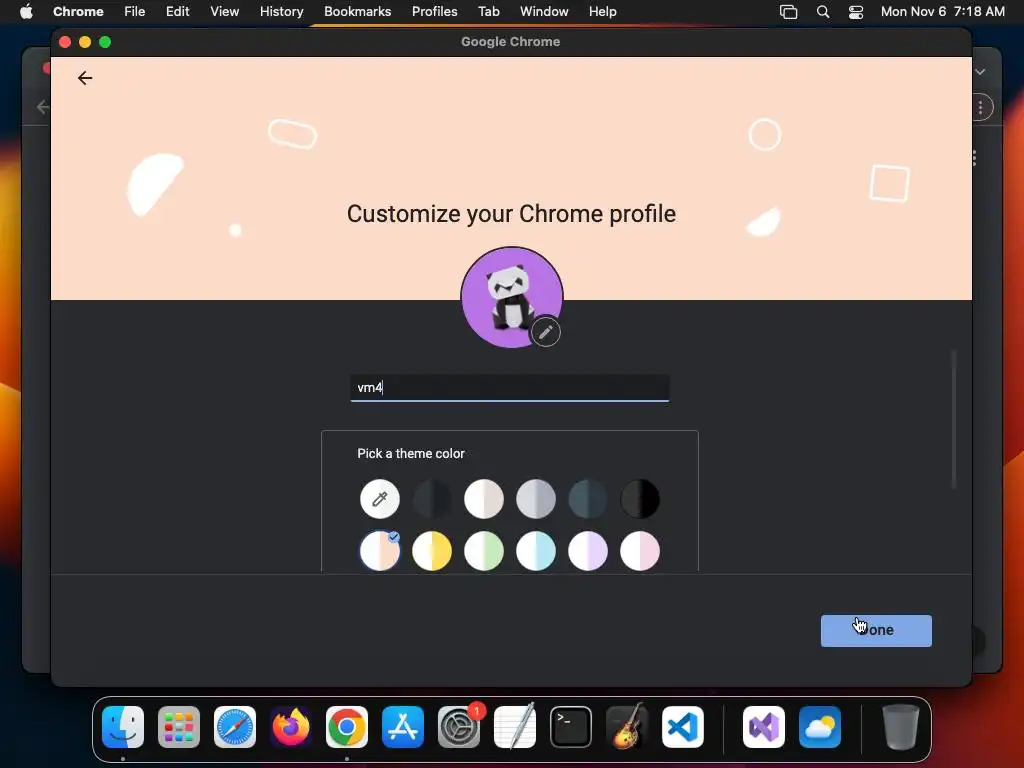Select the white and beige theme color
1024x768 pixels.
pos(484,499)
